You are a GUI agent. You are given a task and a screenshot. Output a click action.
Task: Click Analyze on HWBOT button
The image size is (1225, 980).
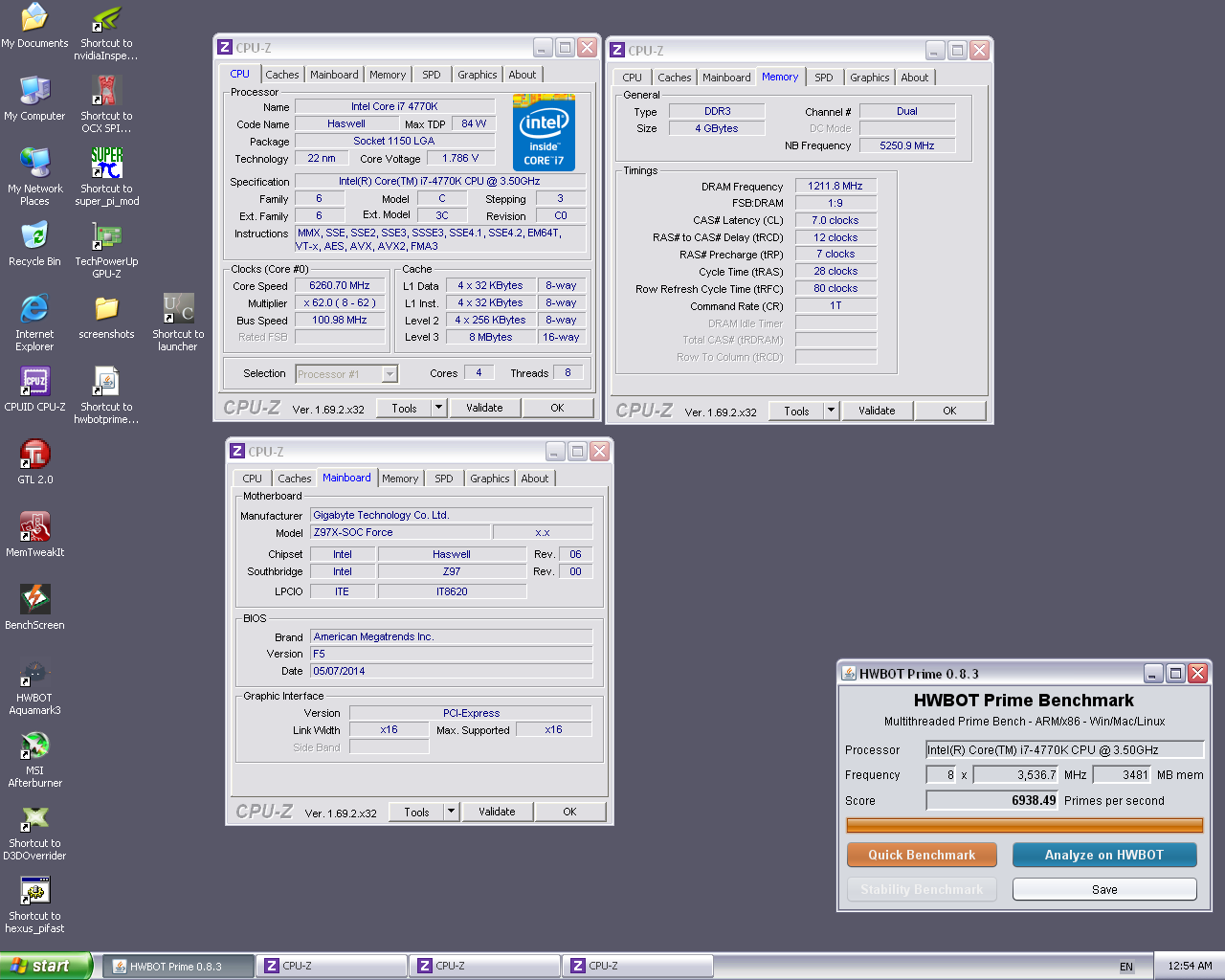1104,855
